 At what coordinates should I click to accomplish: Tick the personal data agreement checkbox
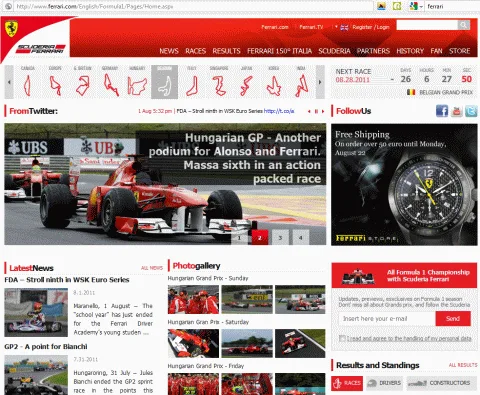point(342,338)
